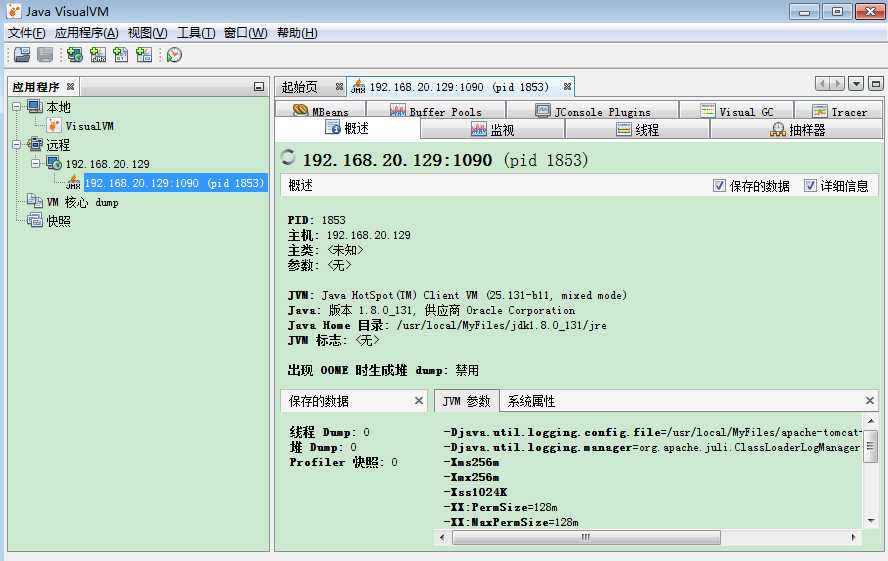
Task: Close the 起始页 tab
Action: click(339, 87)
